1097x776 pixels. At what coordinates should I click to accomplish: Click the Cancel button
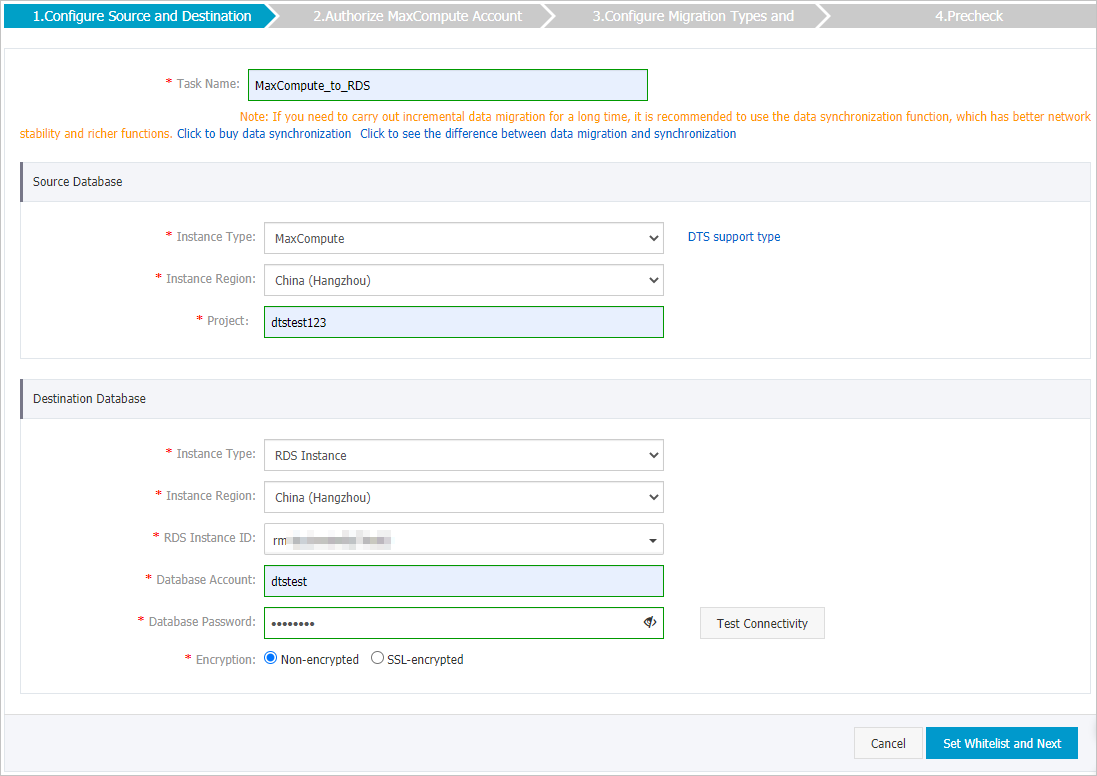[x=887, y=743]
